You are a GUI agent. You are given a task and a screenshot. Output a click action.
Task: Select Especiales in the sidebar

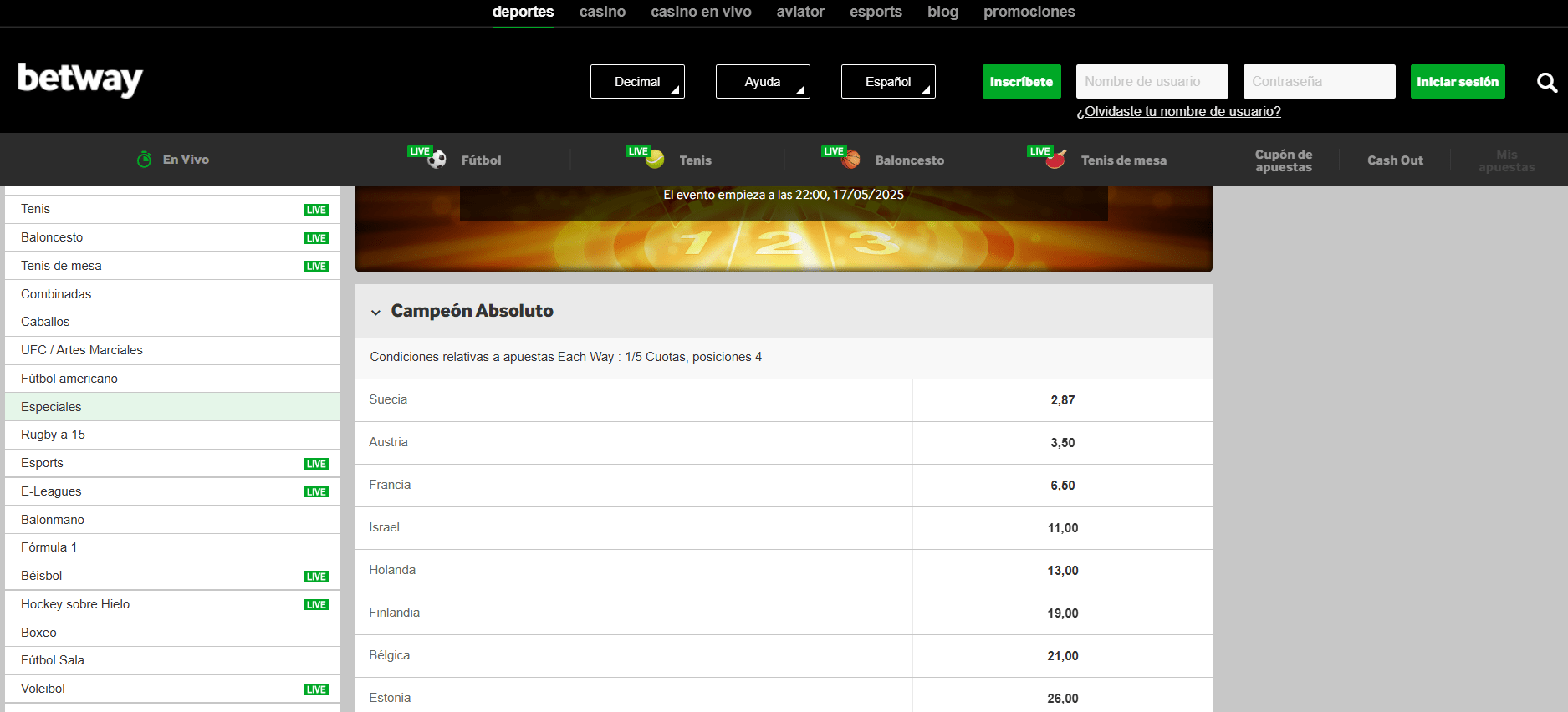(172, 407)
